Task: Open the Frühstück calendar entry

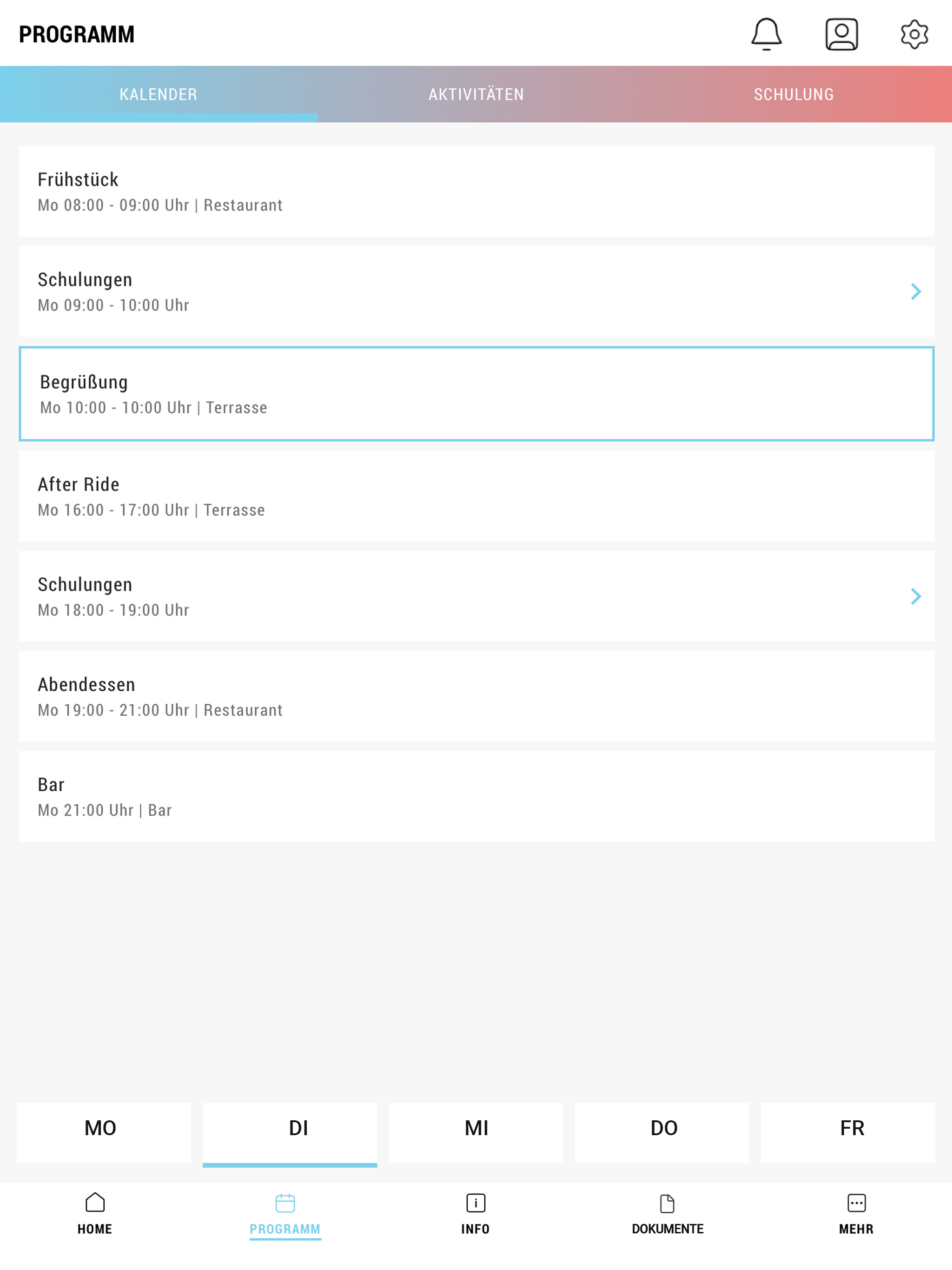Action: (x=476, y=191)
